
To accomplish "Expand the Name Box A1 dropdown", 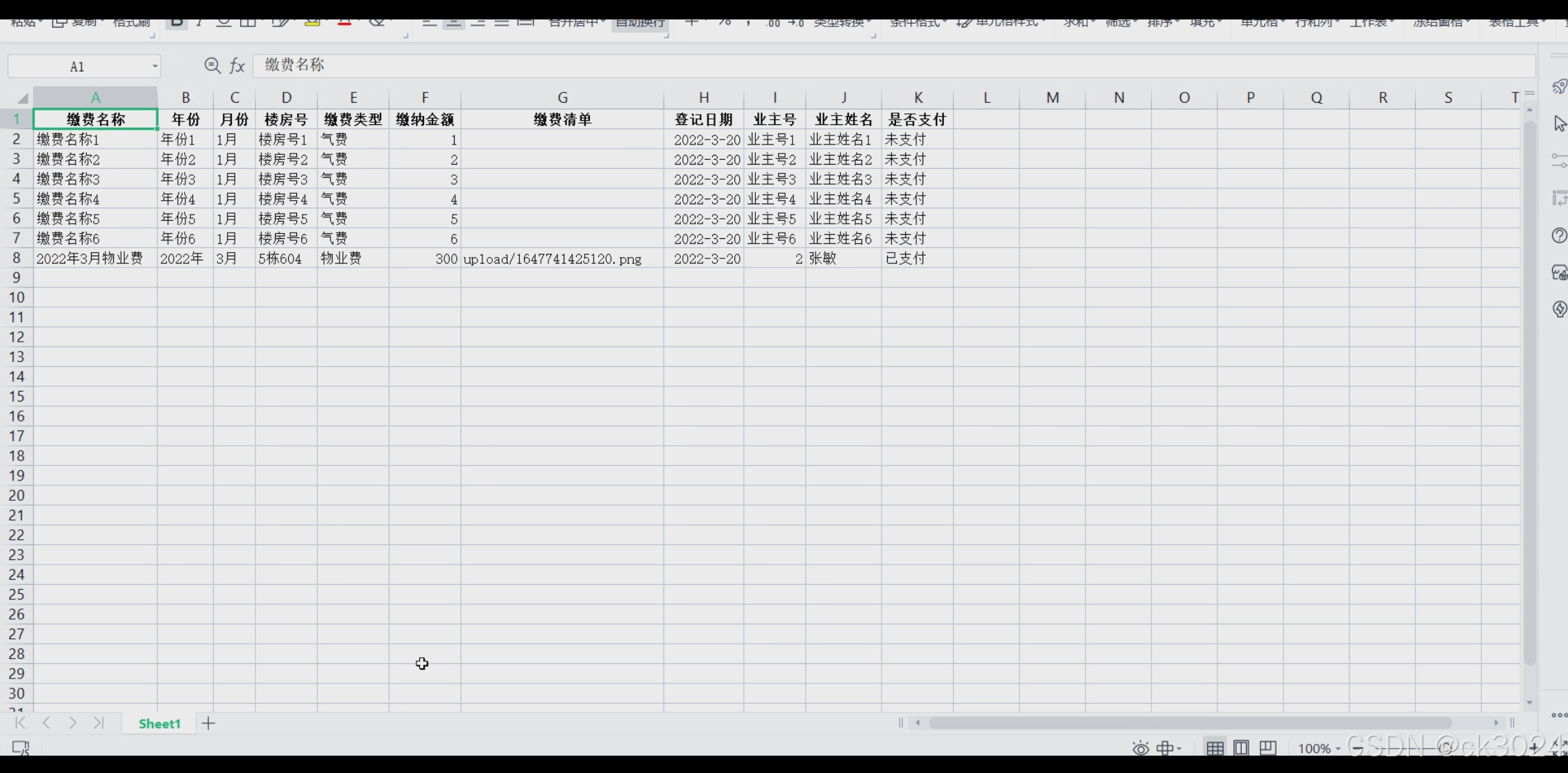I will coord(155,67).
